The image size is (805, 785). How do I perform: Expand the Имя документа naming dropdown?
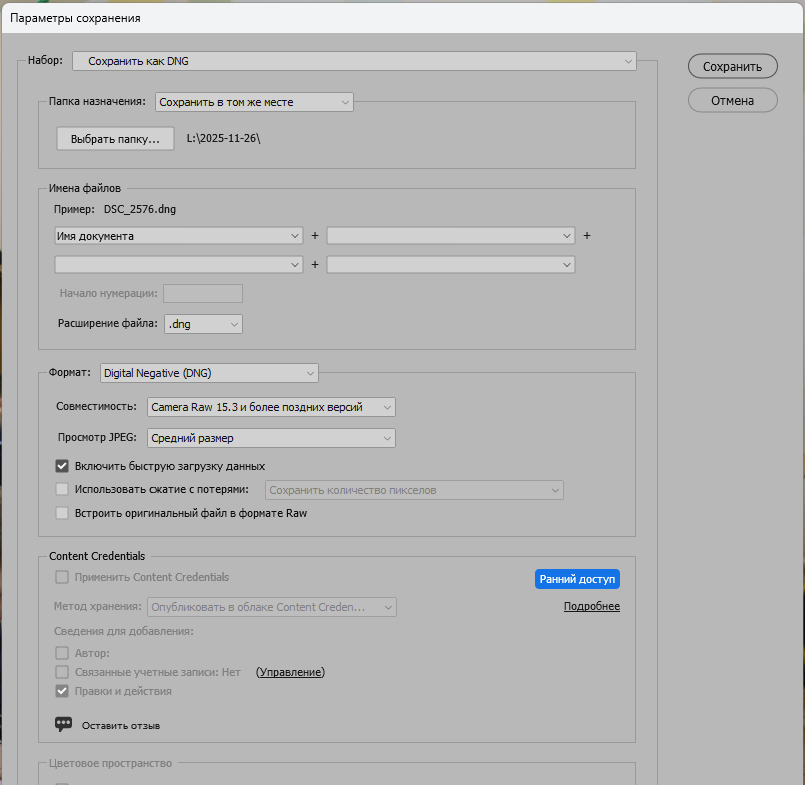(x=179, y=236)
